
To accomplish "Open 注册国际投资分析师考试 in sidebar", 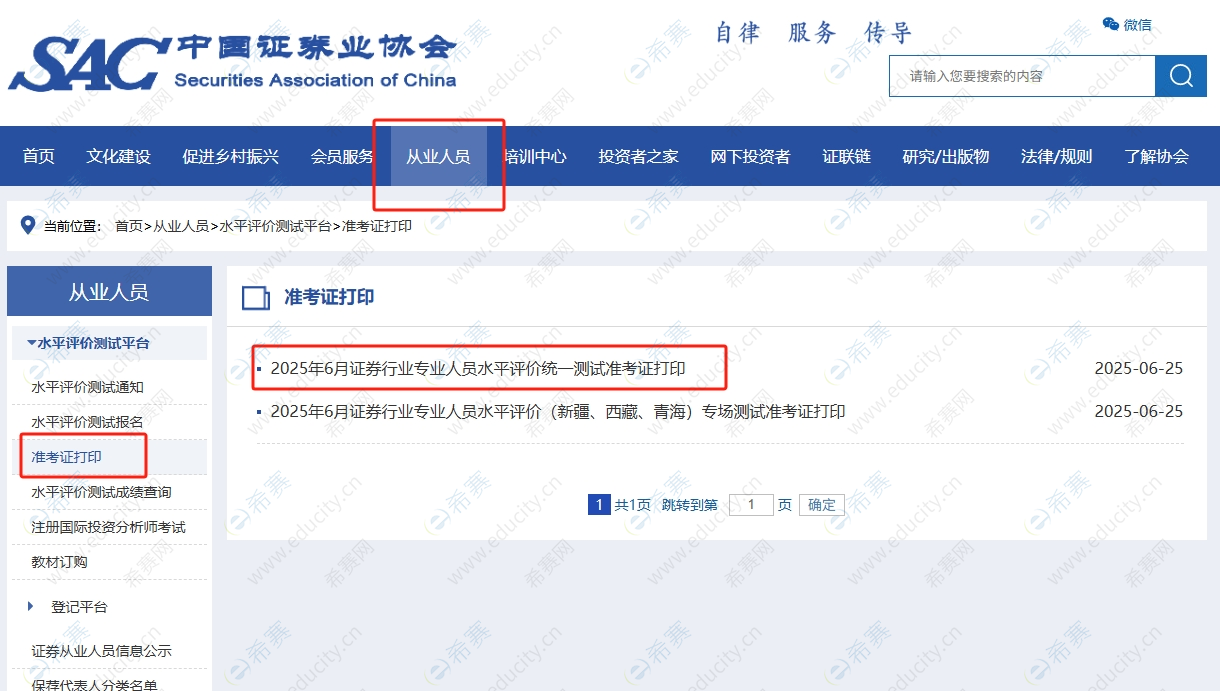I will click(x=108, y=527).
